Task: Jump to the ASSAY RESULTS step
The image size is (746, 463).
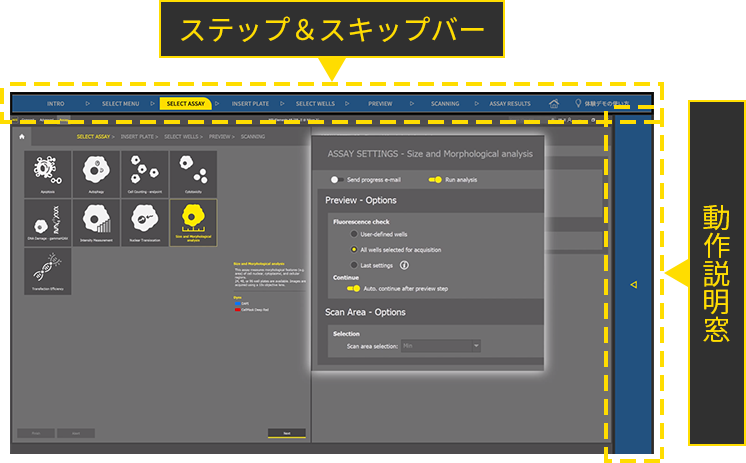Action: pyautogui.click(x=509, y=103)
